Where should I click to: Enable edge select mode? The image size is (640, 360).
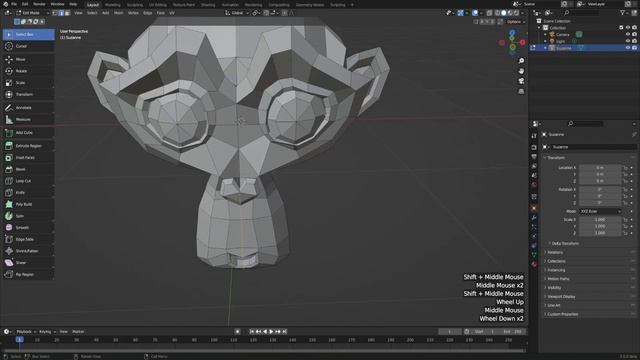[61, 13]
